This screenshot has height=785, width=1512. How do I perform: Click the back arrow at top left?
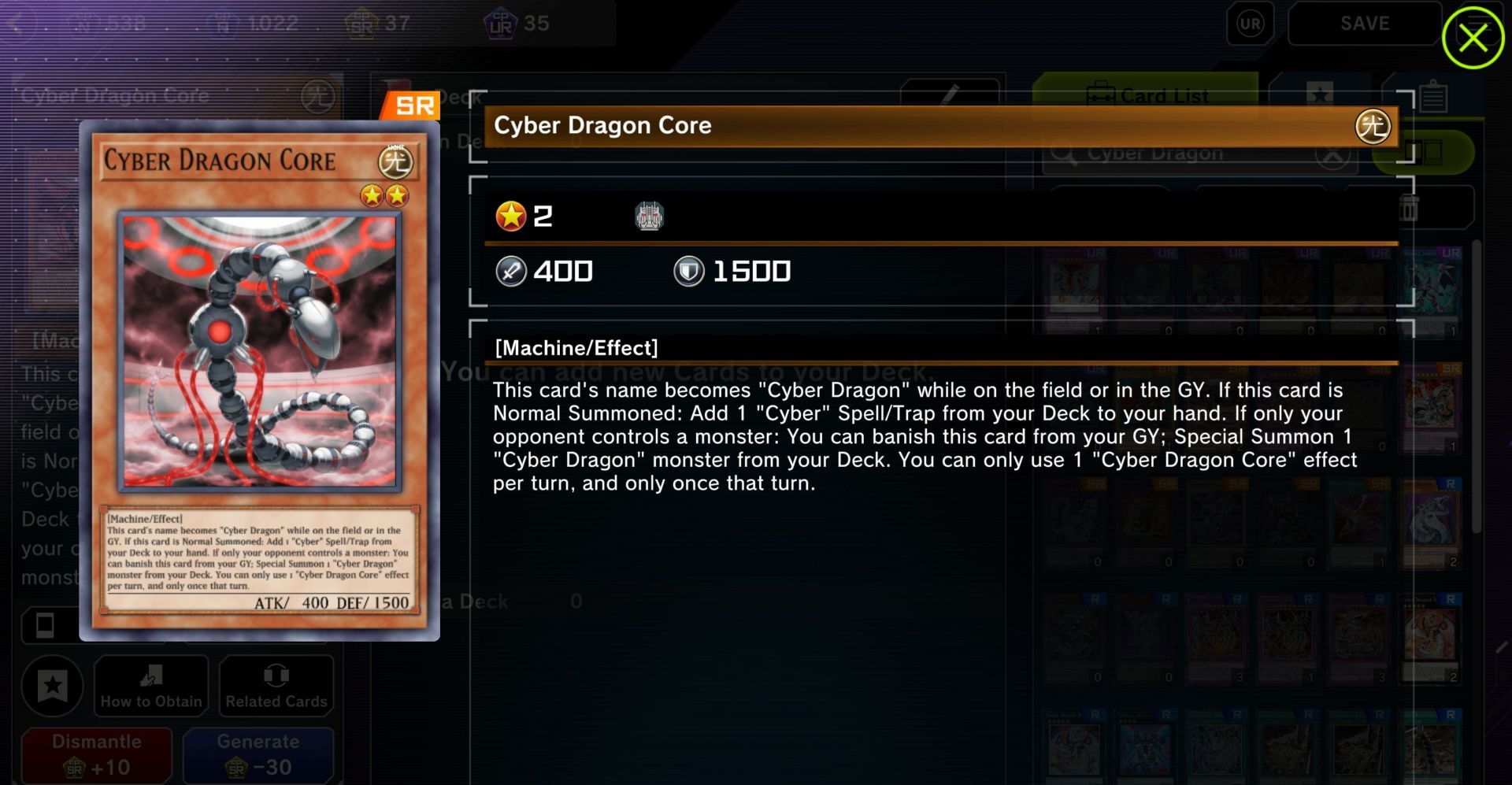(x=19, y=24)
